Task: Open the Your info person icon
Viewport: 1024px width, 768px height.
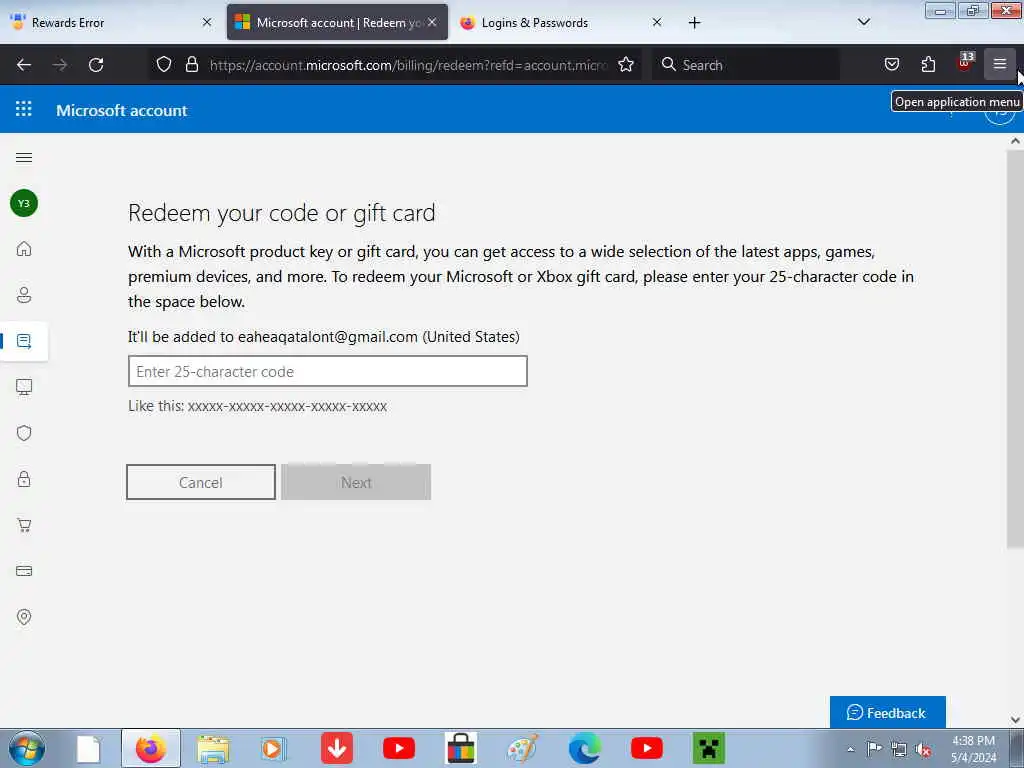Action: pos(24,295)
